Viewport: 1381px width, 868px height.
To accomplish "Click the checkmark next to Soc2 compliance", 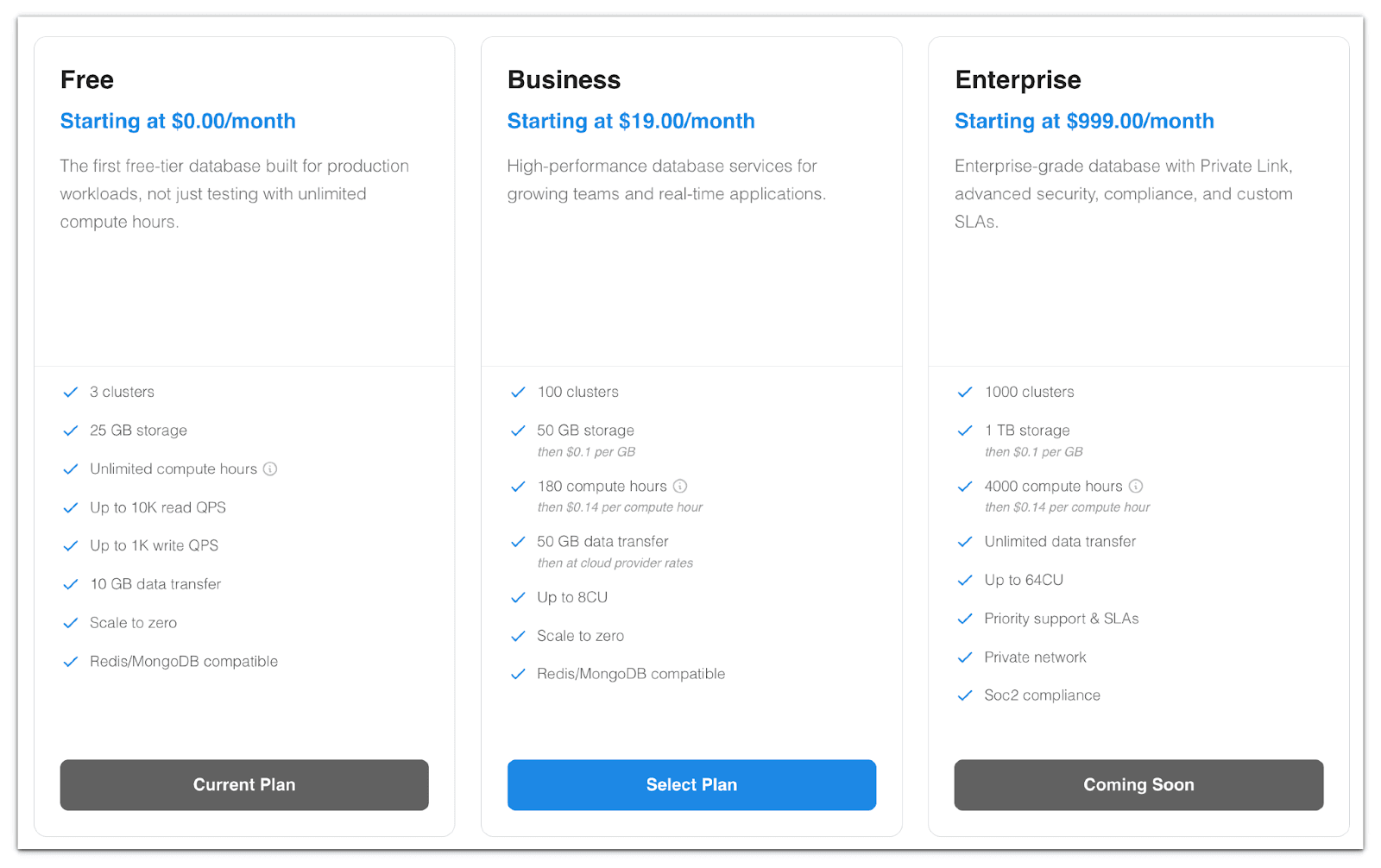I will [964, 695].
